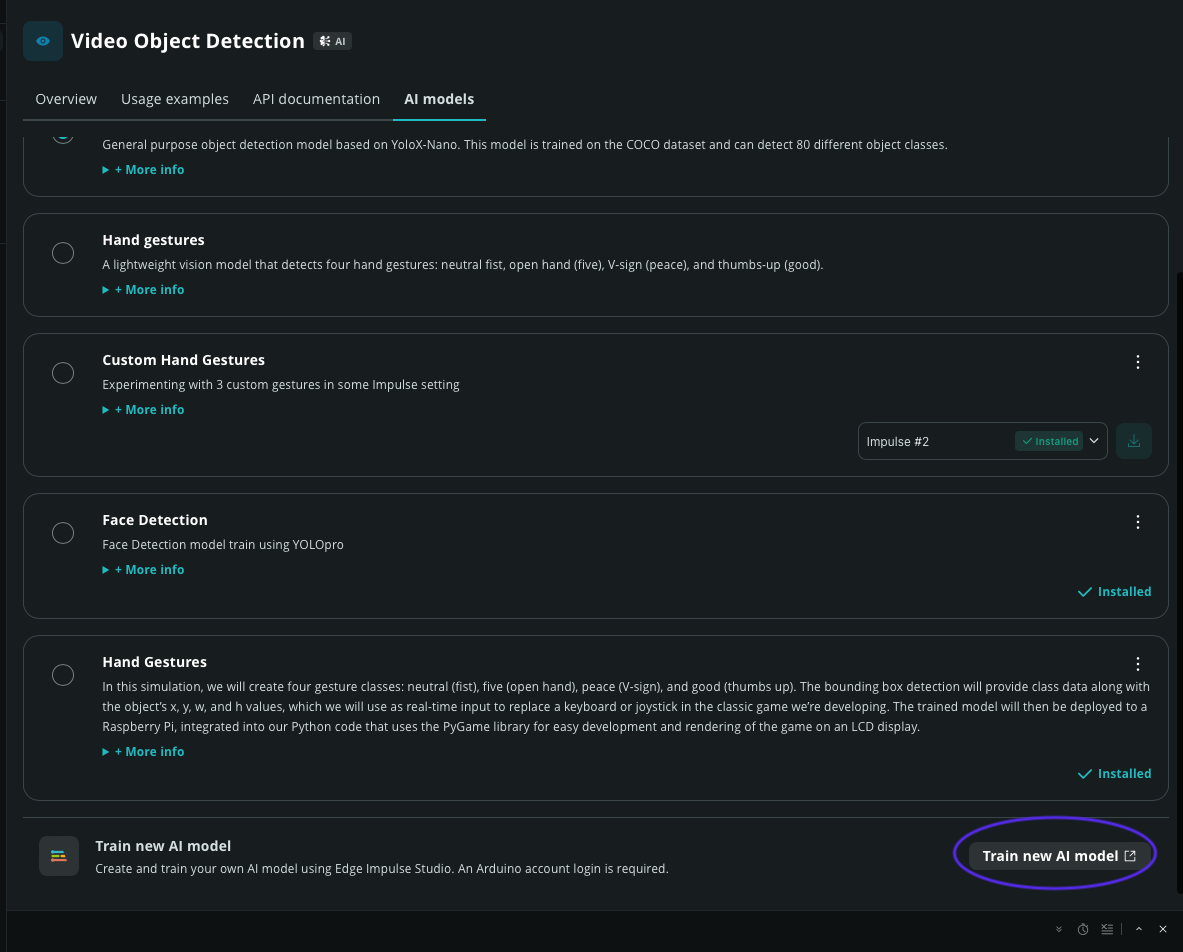Viewport: 1183px width, 952px height.
Task: Select the Hand gestures model radio button
Action: click(63, 253)
